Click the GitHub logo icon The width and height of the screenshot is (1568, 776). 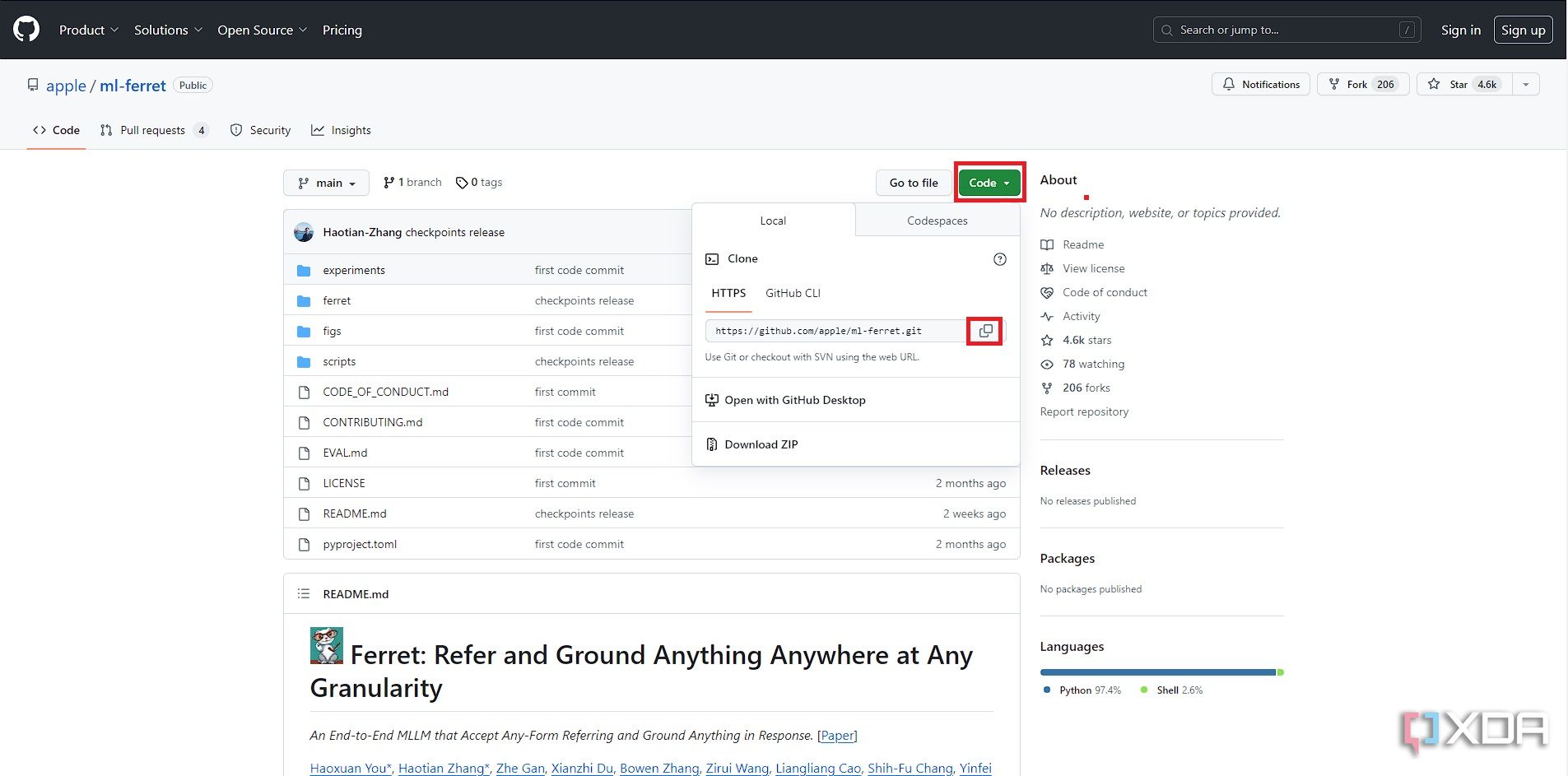pyautogui.click(x=26, y=30)
